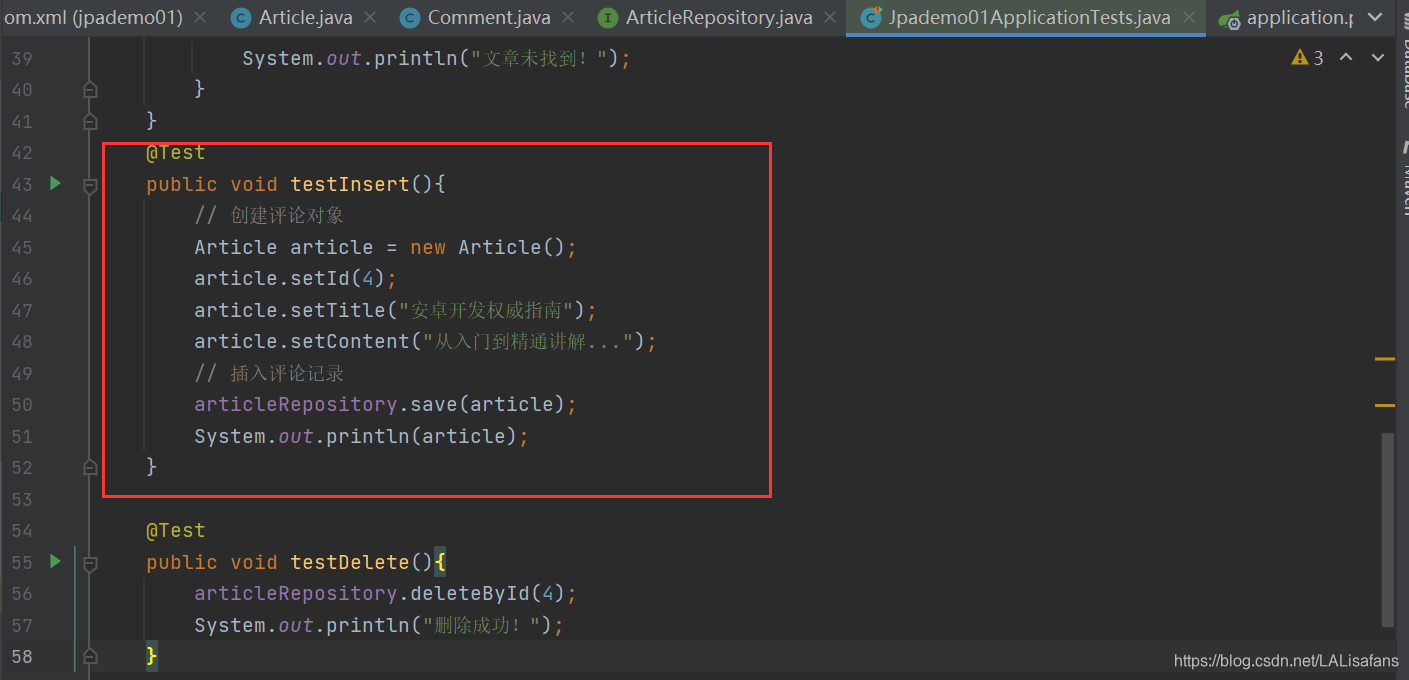Viewport: 1409px width, 680px height.
Task: Select the Jpademo01ApplicationTests.java tab
Action: point(1026,18)
